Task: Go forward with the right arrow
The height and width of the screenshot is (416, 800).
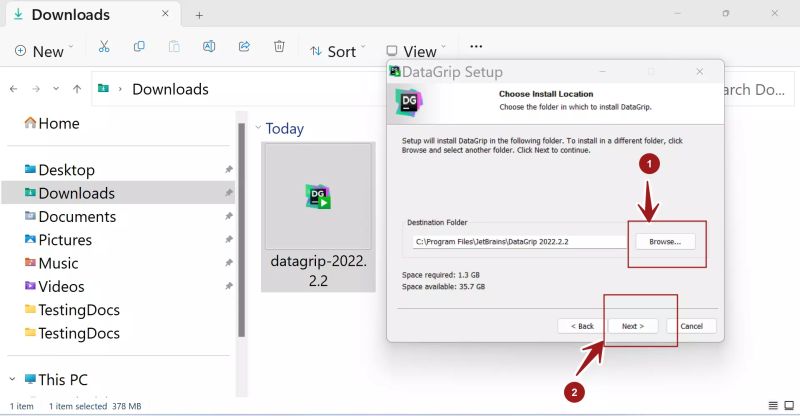Action: tap(36, 89)
